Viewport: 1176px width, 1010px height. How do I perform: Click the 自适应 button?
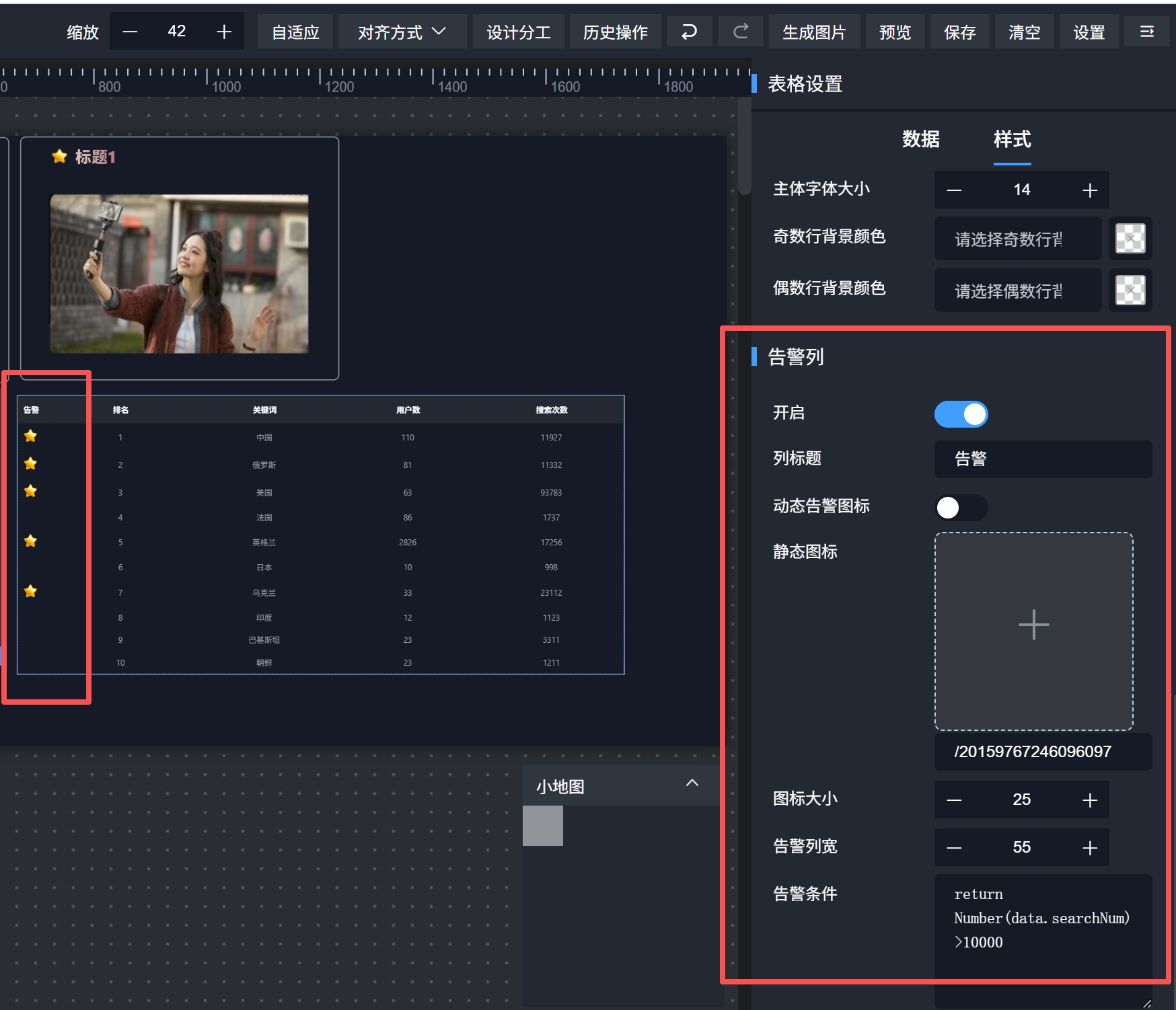(x=295, y=32)
